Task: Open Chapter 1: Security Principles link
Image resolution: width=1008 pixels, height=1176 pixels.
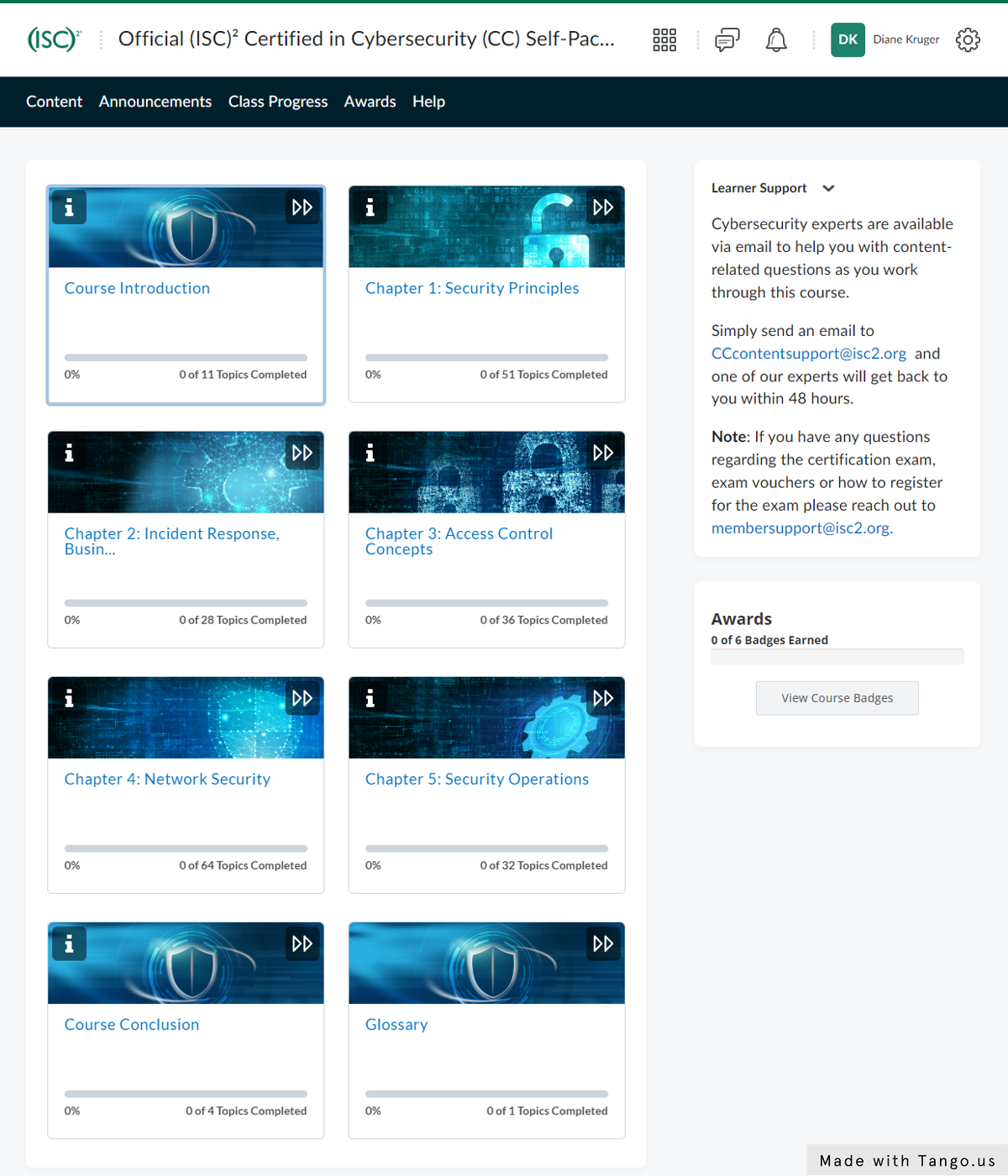Action: pos(472,288)
